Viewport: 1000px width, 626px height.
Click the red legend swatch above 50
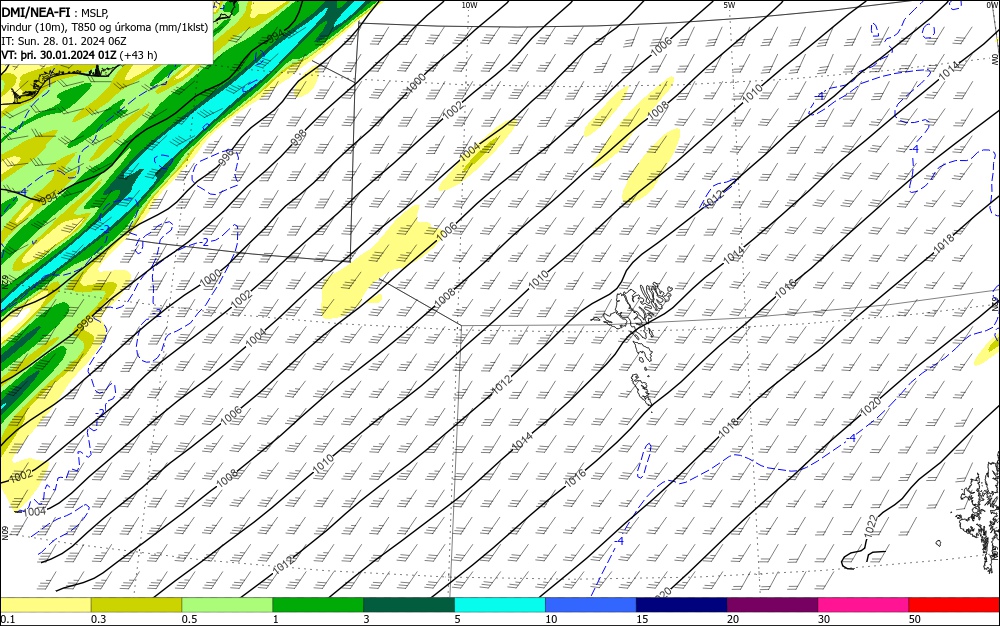point(955,605)
